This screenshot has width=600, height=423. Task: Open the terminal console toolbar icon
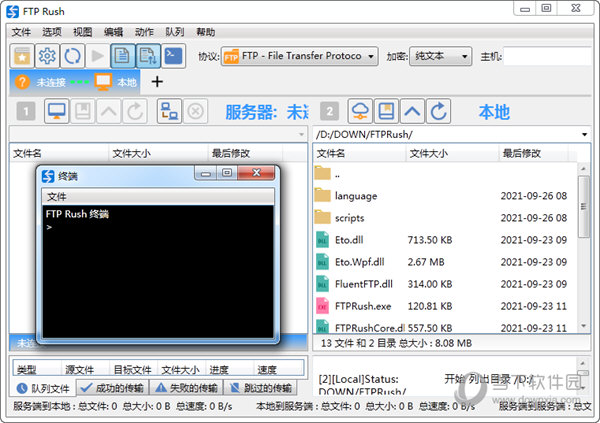click(x=173, y=56)
